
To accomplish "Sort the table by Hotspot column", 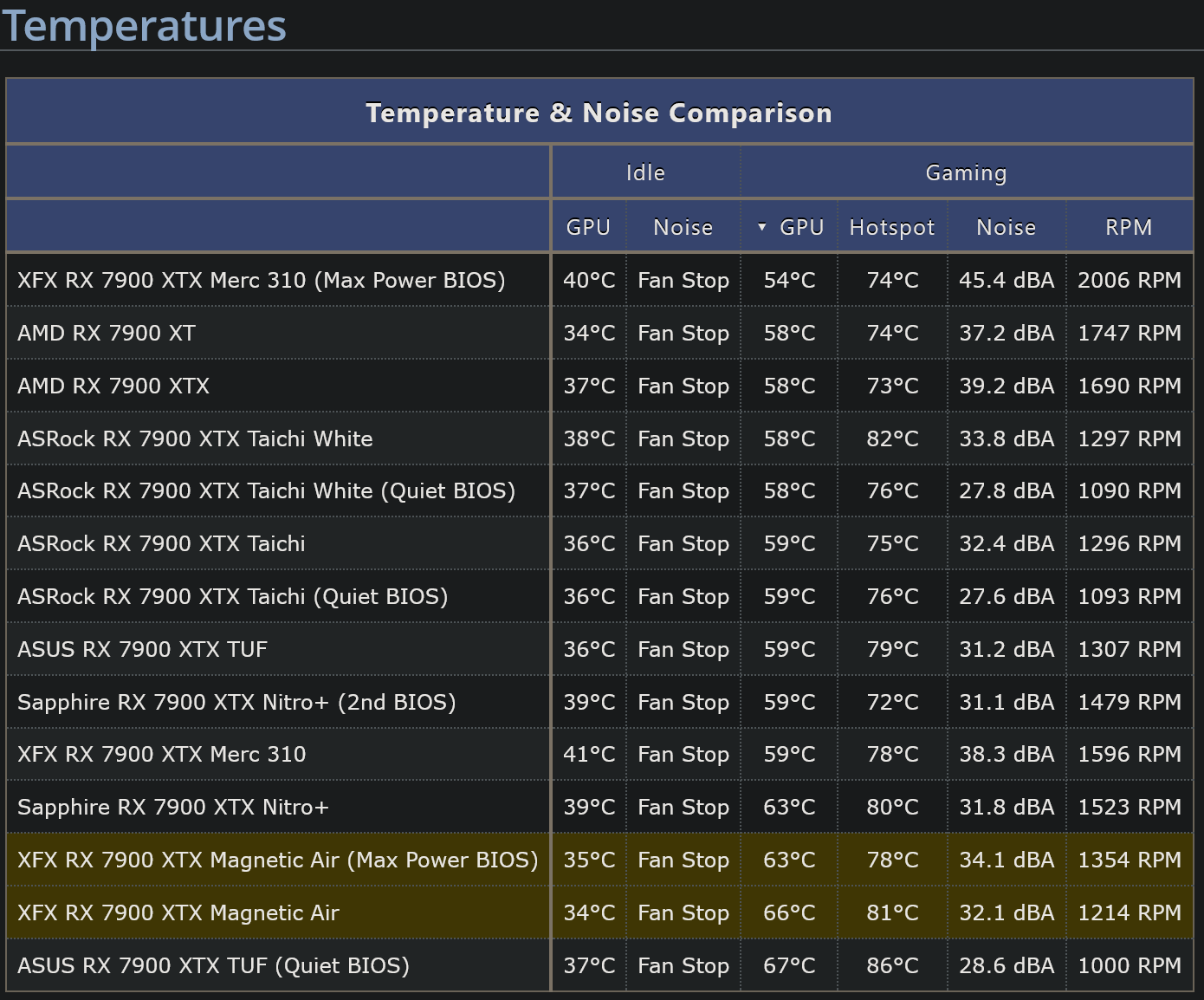I will tap(892, 226).
